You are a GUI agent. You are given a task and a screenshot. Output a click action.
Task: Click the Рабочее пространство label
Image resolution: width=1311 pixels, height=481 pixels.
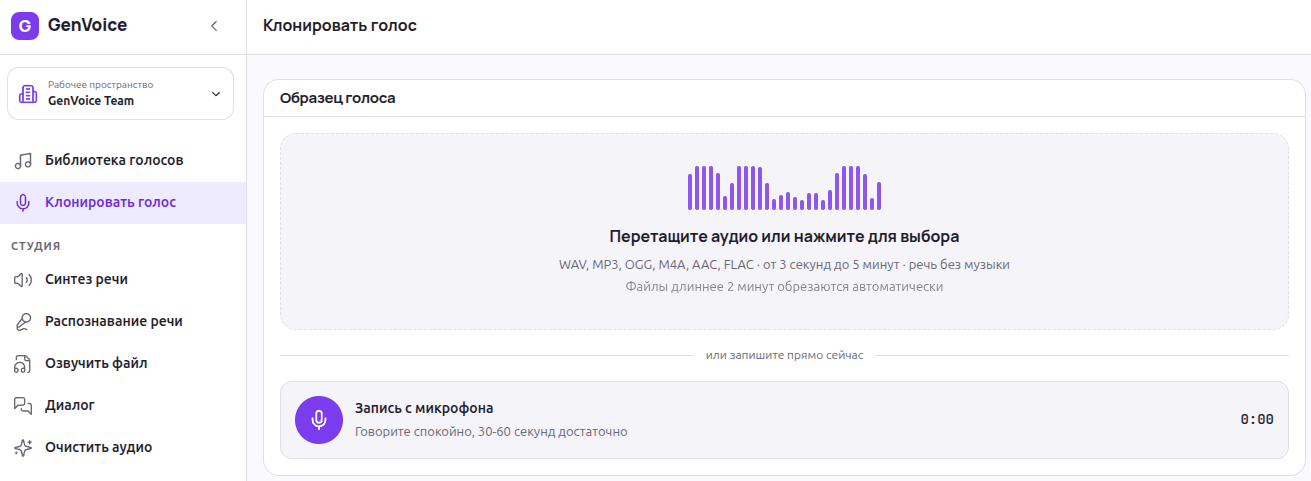click(101, 85)
